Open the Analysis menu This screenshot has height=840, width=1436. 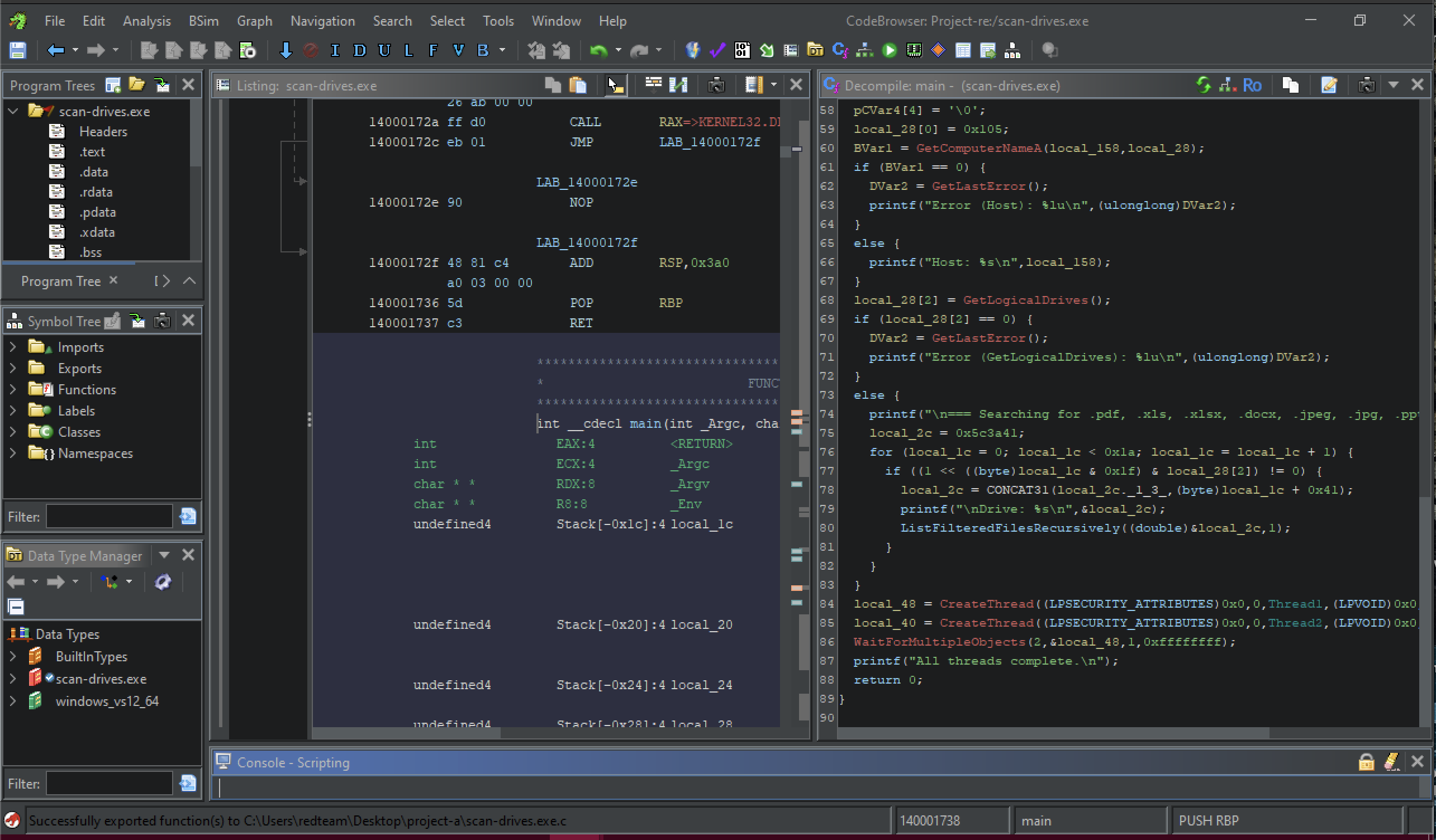pos(146,21)
